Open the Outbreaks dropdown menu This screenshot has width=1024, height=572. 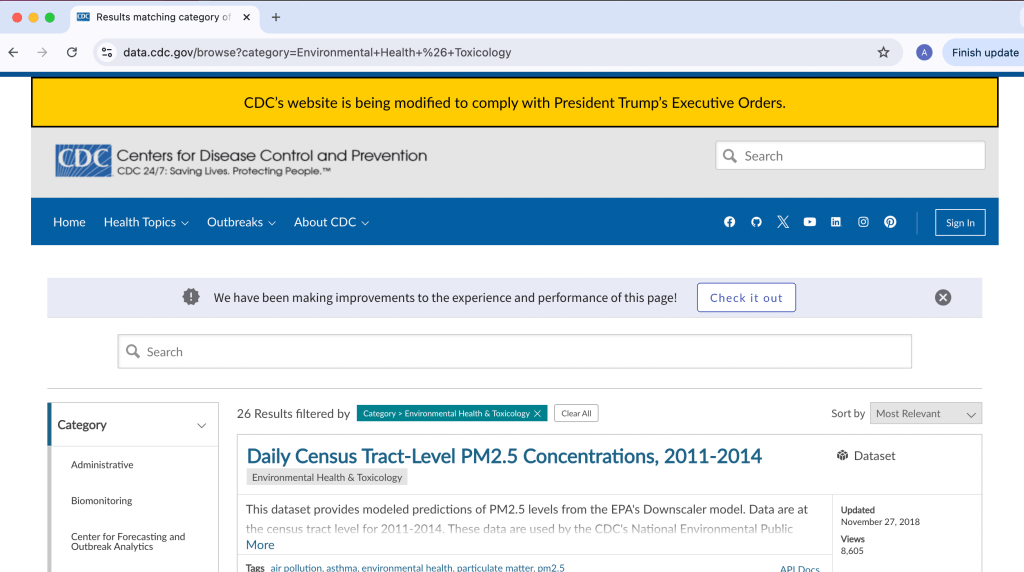pos(241,222)
